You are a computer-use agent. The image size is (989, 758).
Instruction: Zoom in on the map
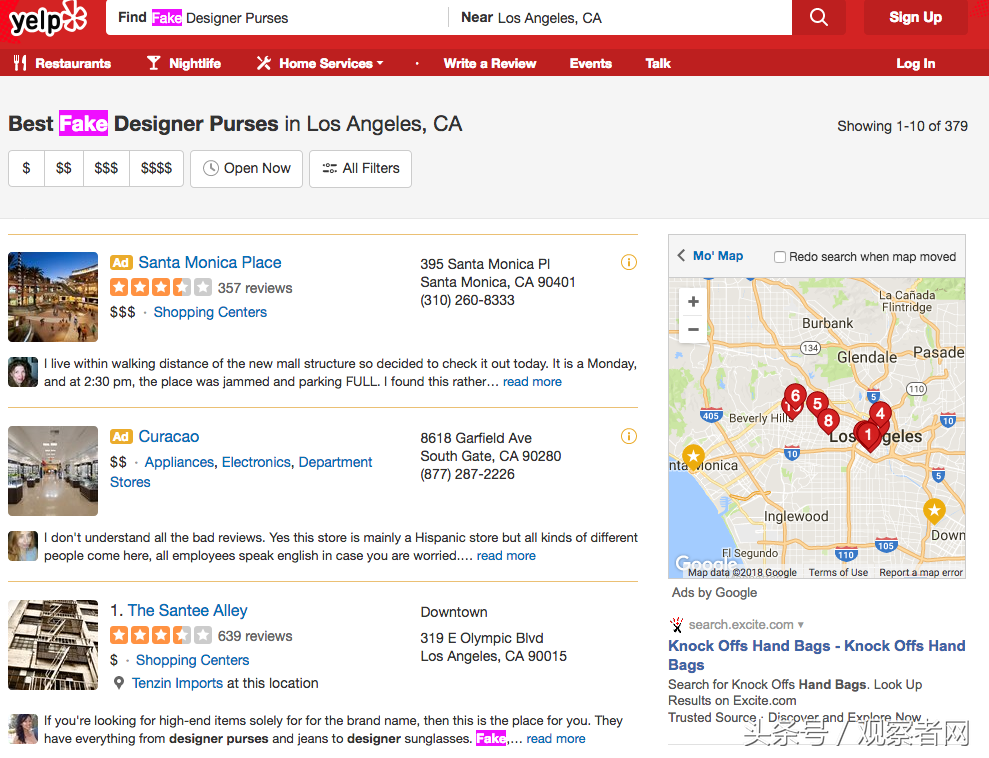(x=693, y=301)
